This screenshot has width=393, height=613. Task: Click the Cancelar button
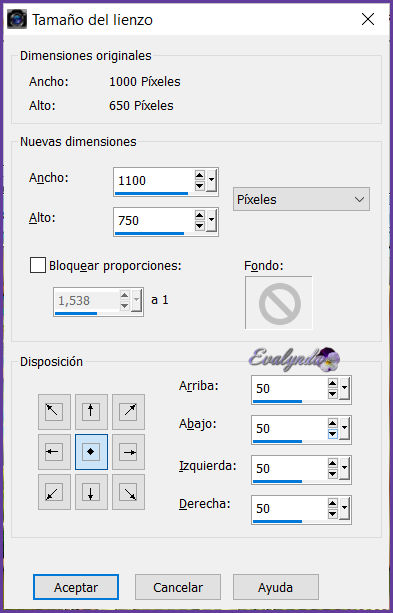[178, 587]
